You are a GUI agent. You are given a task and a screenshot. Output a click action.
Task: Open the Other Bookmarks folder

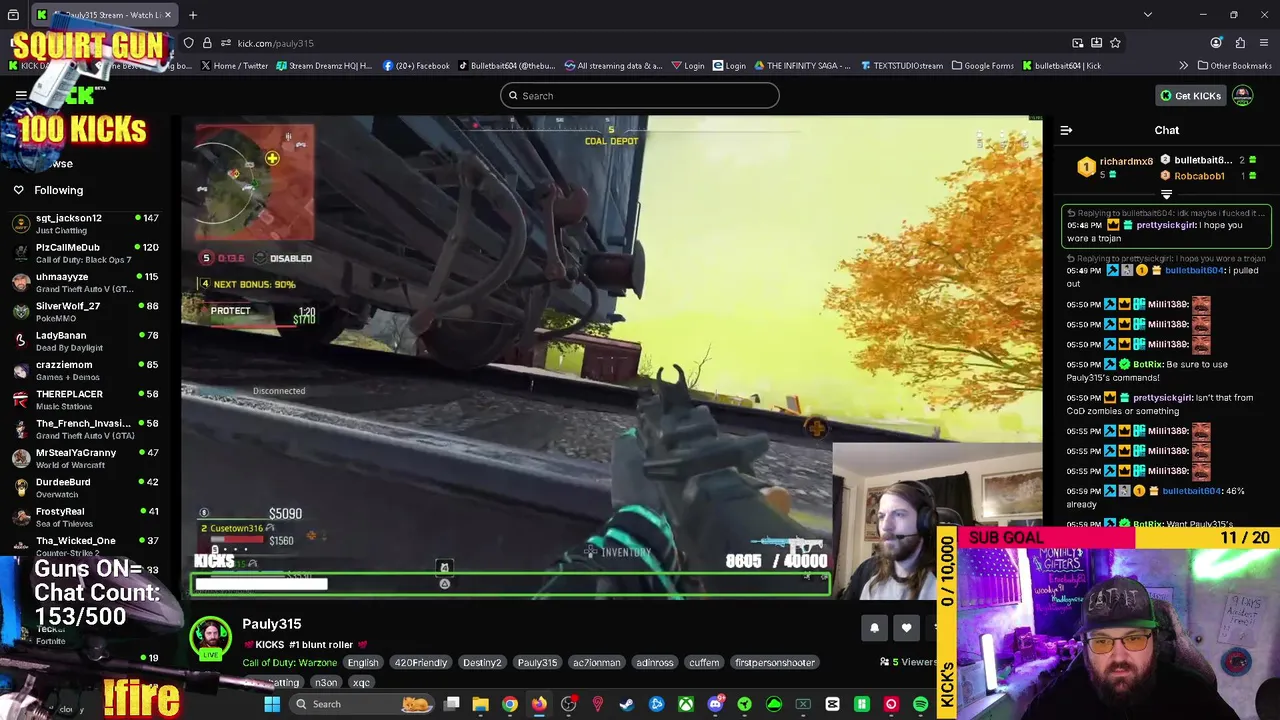(1234, 66)
